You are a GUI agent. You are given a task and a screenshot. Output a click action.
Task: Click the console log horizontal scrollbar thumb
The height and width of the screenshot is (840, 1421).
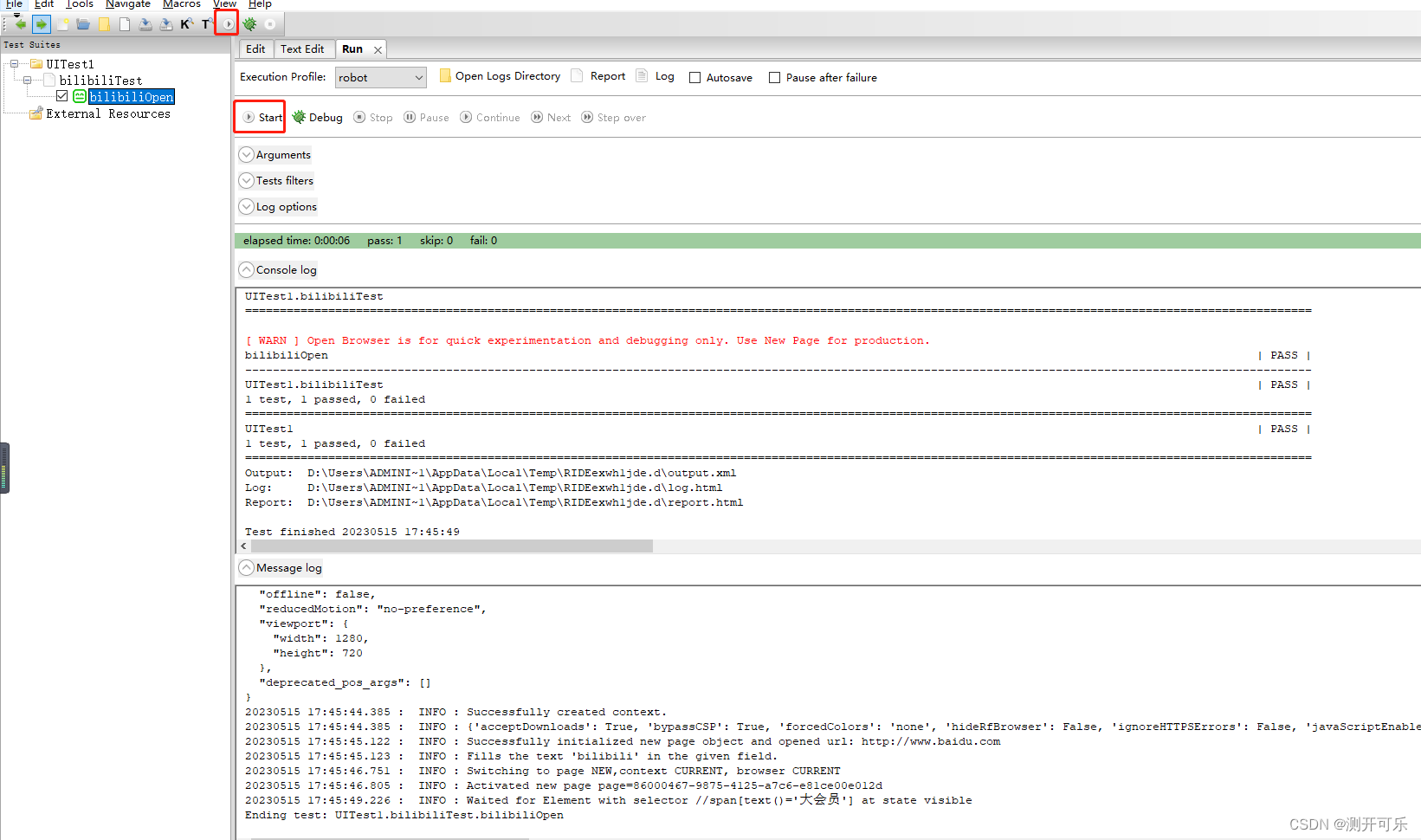click(451, 546)
